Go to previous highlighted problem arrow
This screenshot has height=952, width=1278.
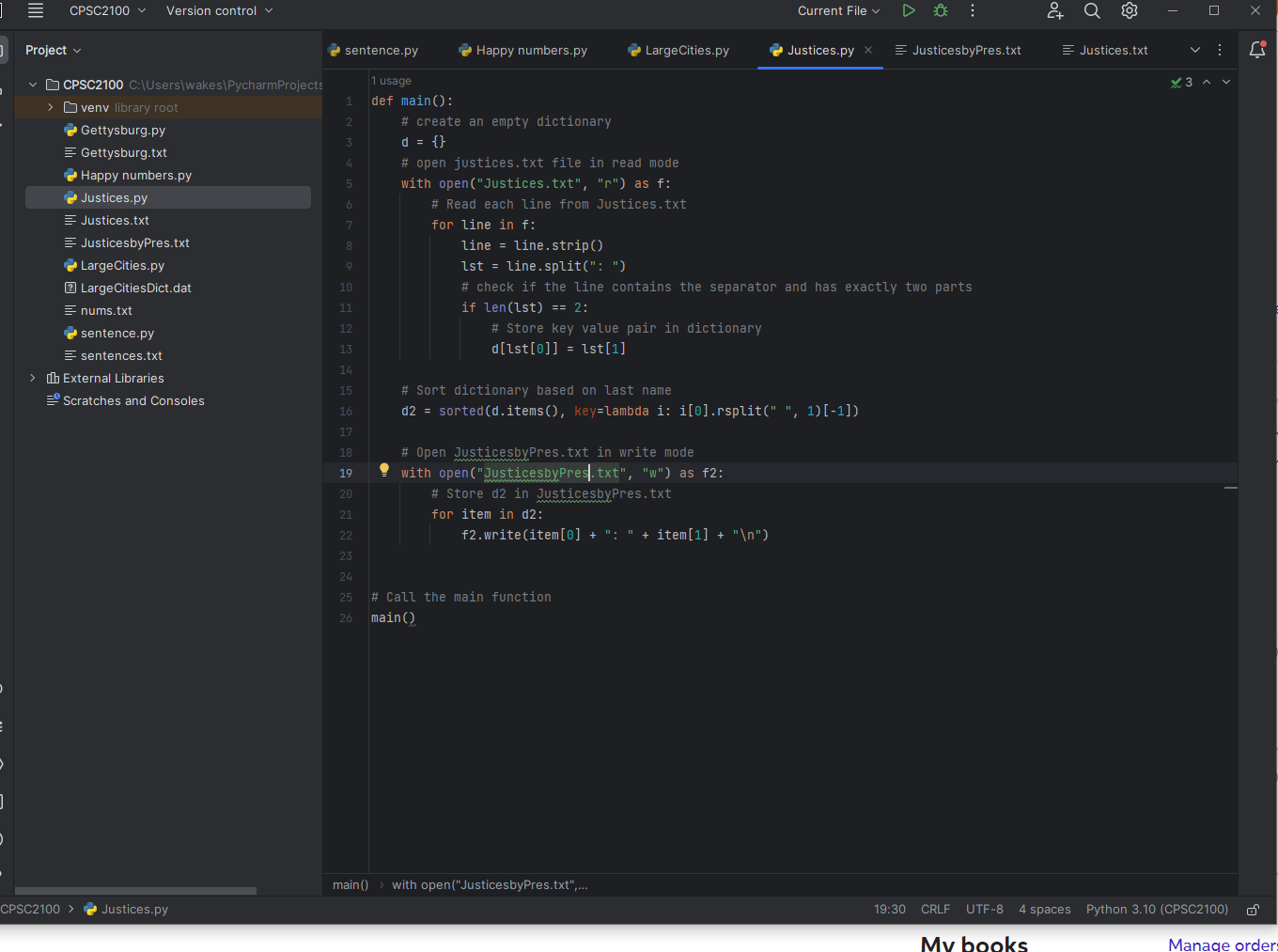1207,82
